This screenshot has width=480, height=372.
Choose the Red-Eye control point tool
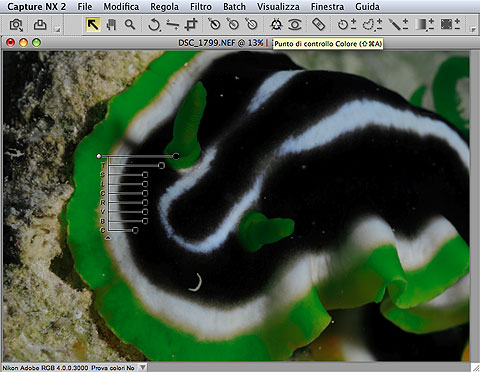click(x=295, y=25)
